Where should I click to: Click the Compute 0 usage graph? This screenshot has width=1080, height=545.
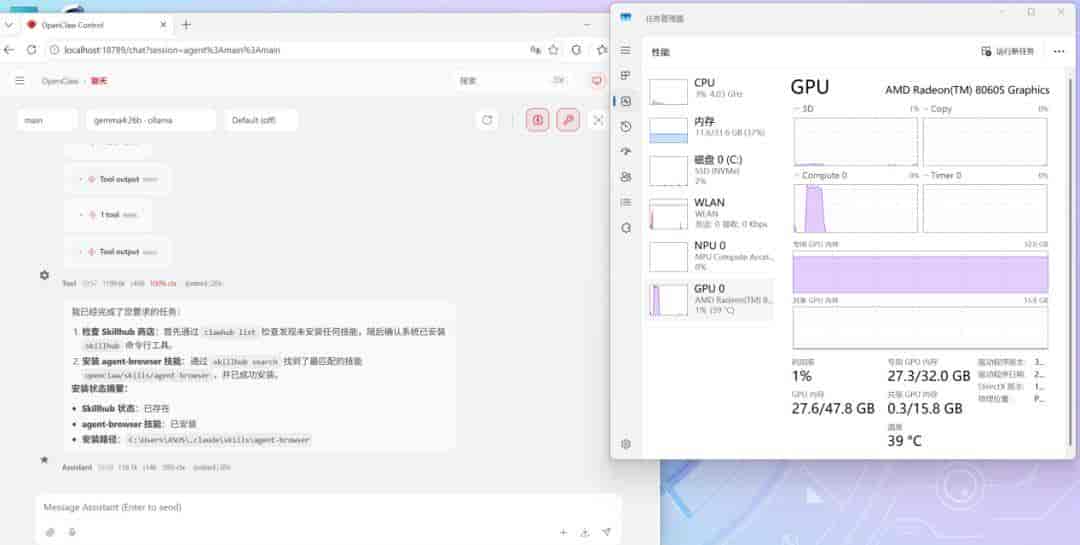pos(855,208)
